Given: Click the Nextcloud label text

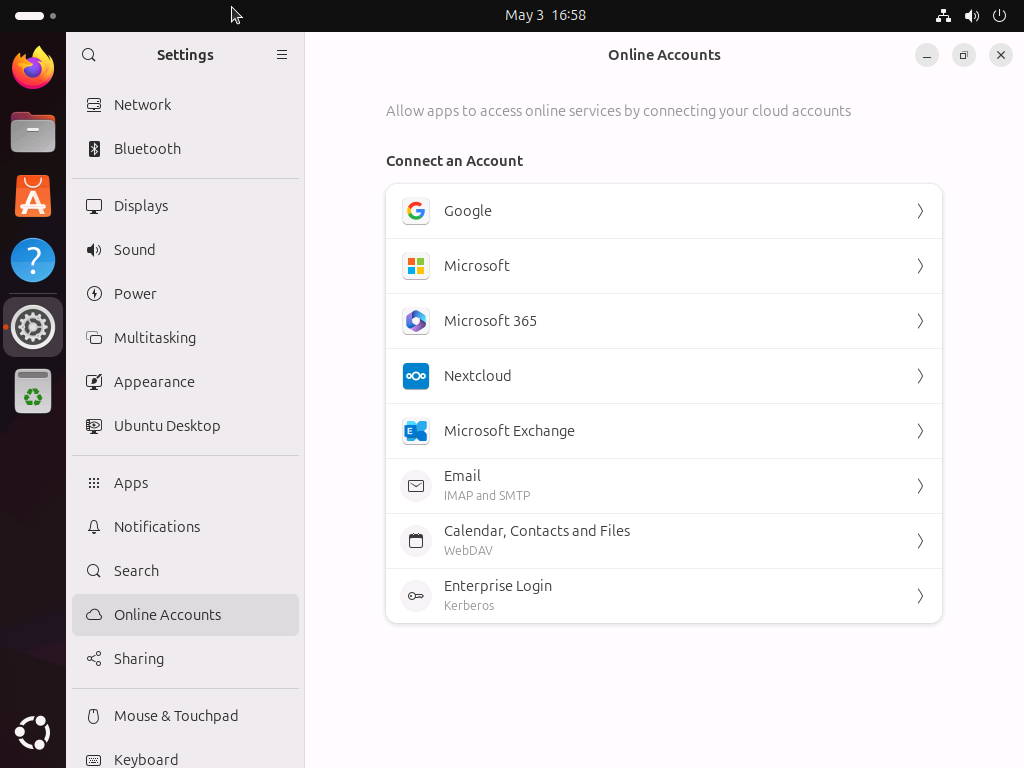Looking at the screenshot, I should coord(477,376).
